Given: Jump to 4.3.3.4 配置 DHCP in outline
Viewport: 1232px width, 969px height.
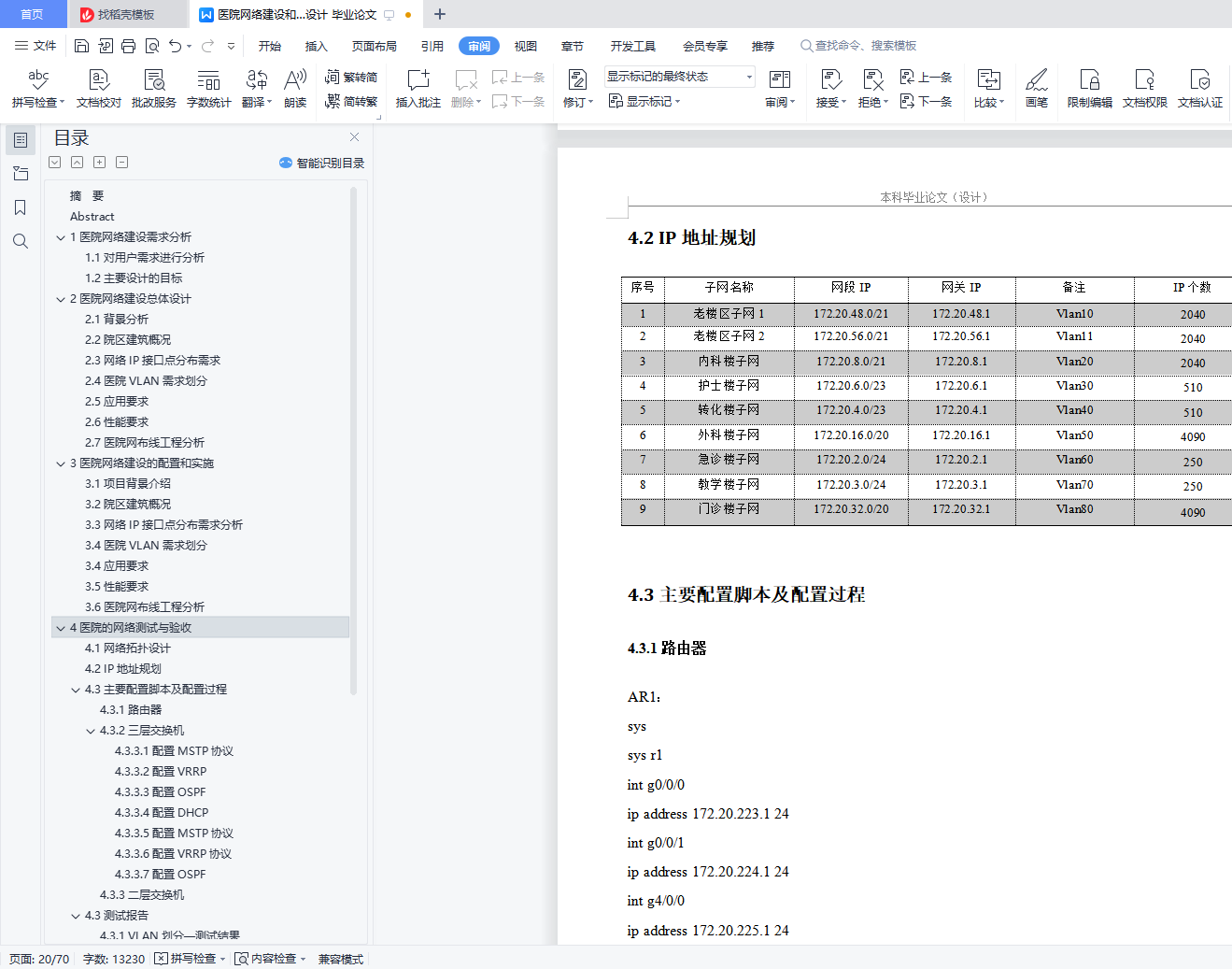Looking at the screenshot, I should click(162, 813).
